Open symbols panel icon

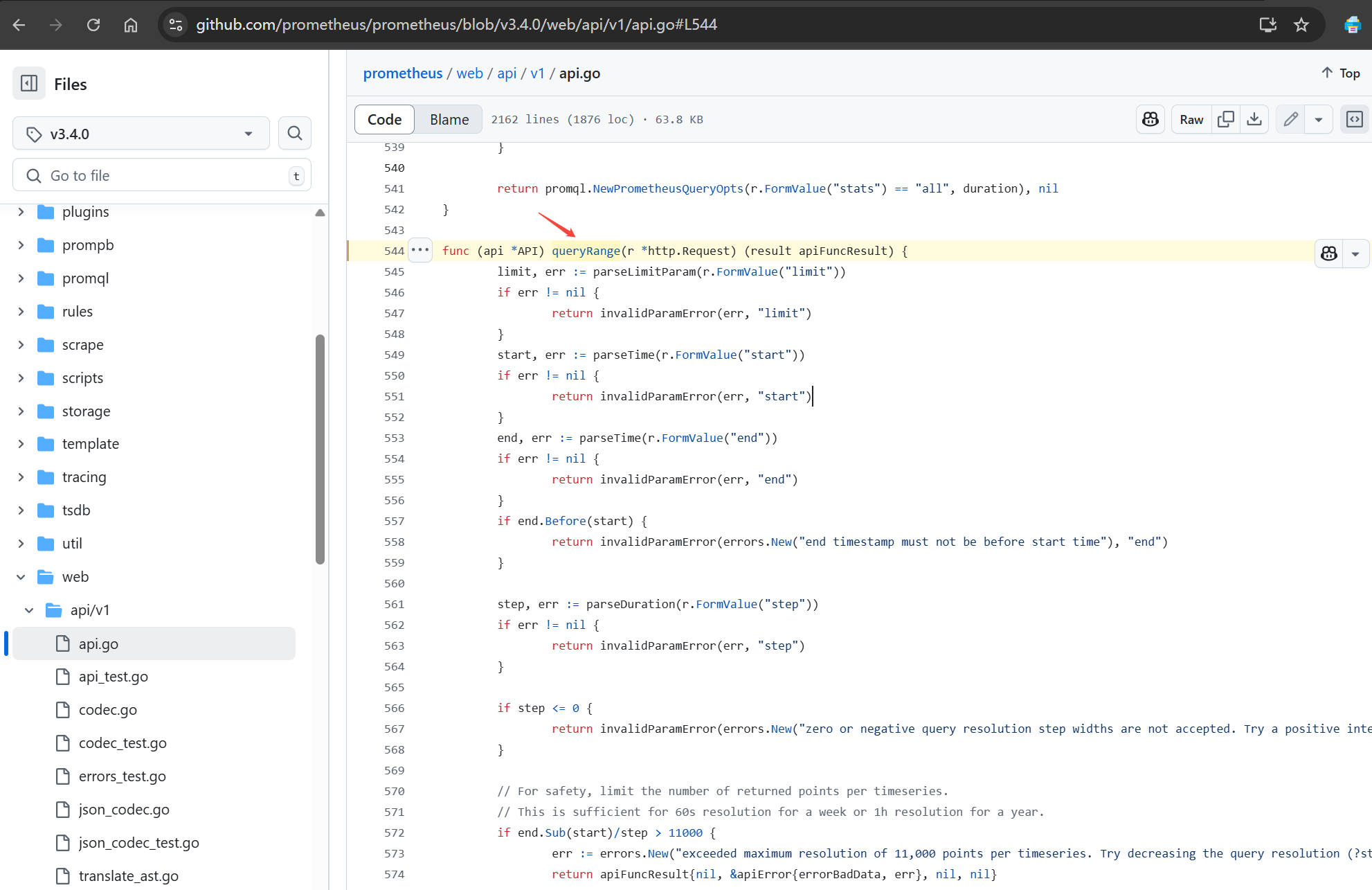[x=1355, y=120]
